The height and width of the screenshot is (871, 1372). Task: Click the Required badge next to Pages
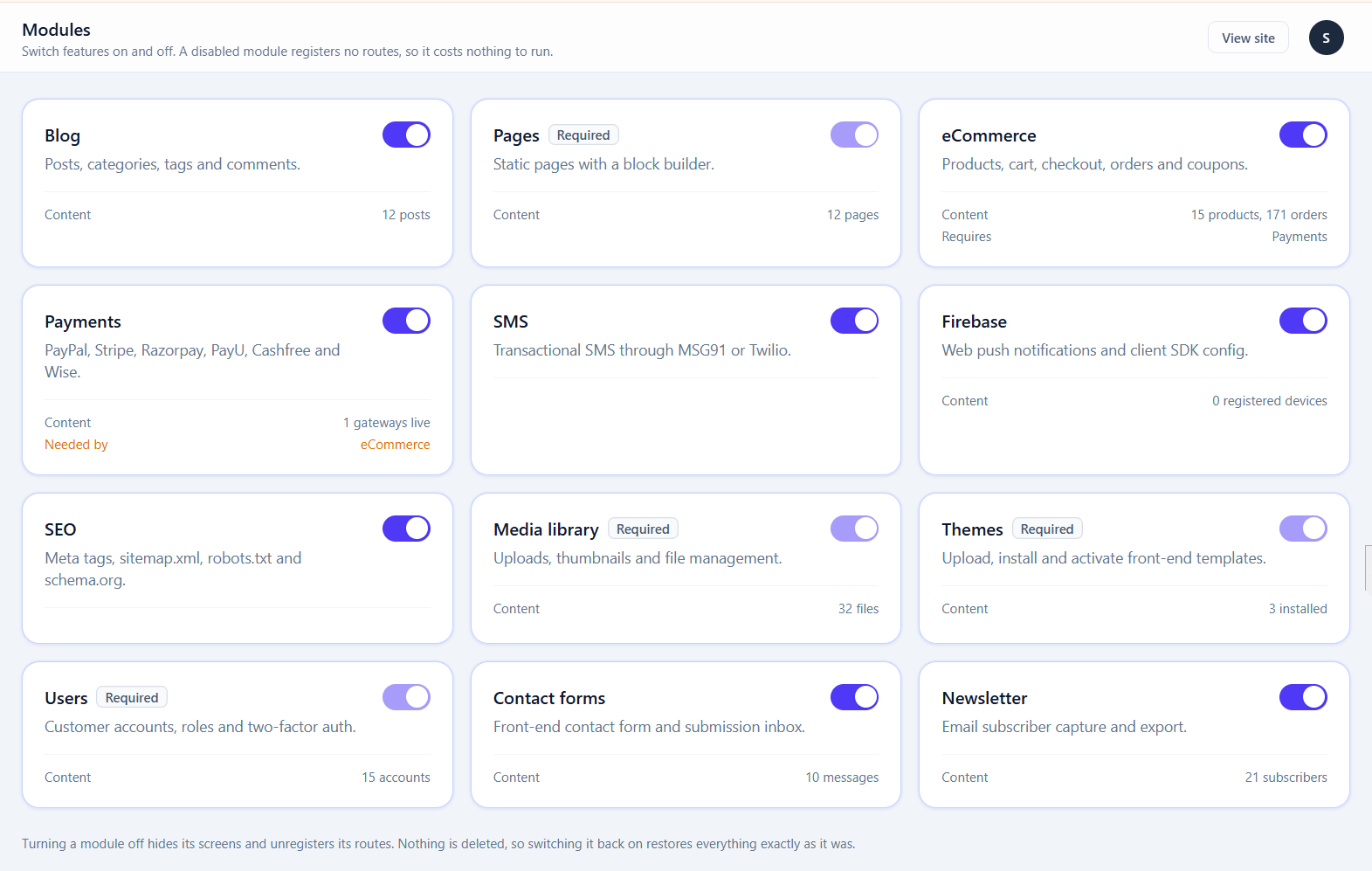[583, 135]
